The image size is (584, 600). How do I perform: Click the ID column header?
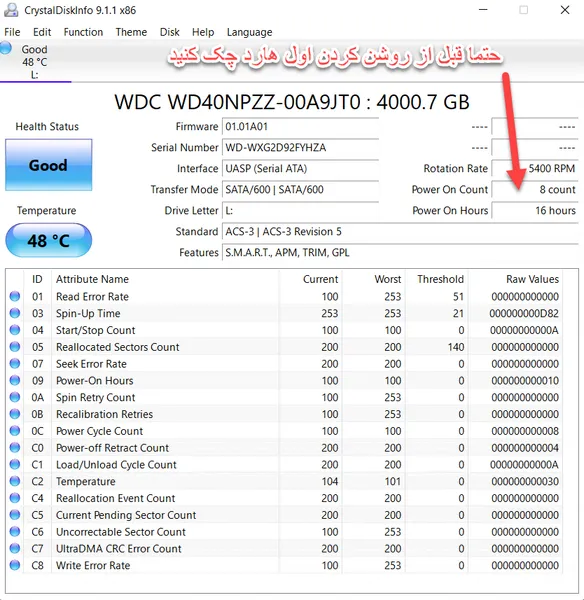click(x=37, y=279)
